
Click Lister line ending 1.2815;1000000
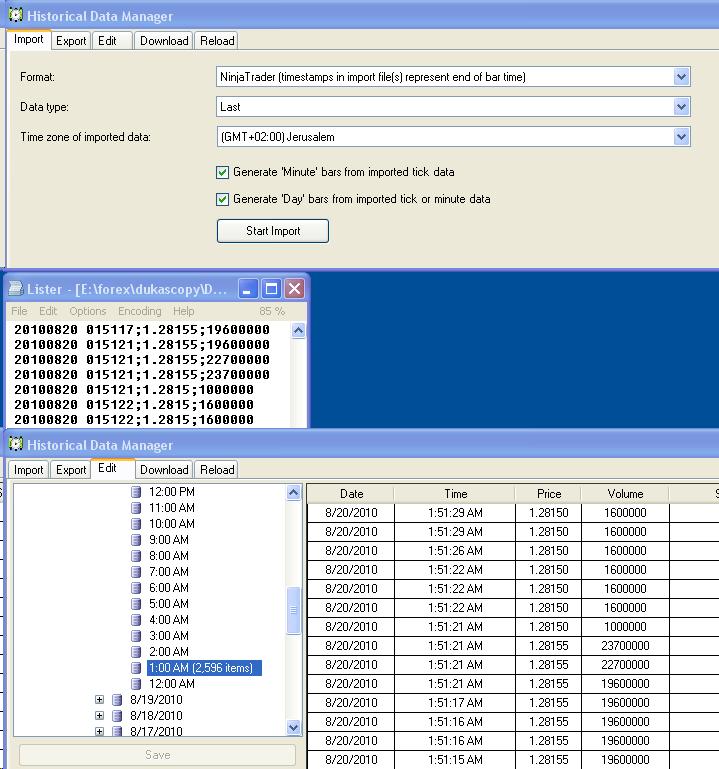pyautogui.click(x=134, y=390)
